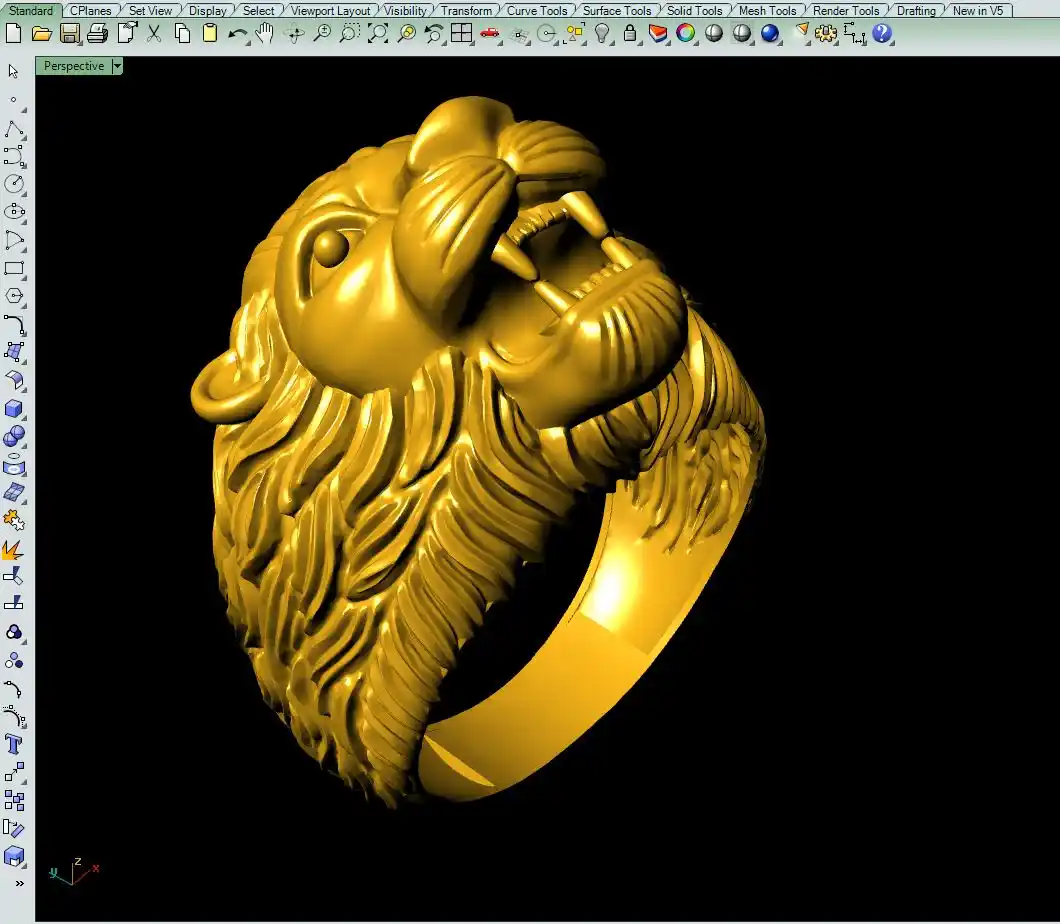Click the Perspective viewport title

click(x=73, y=66)
